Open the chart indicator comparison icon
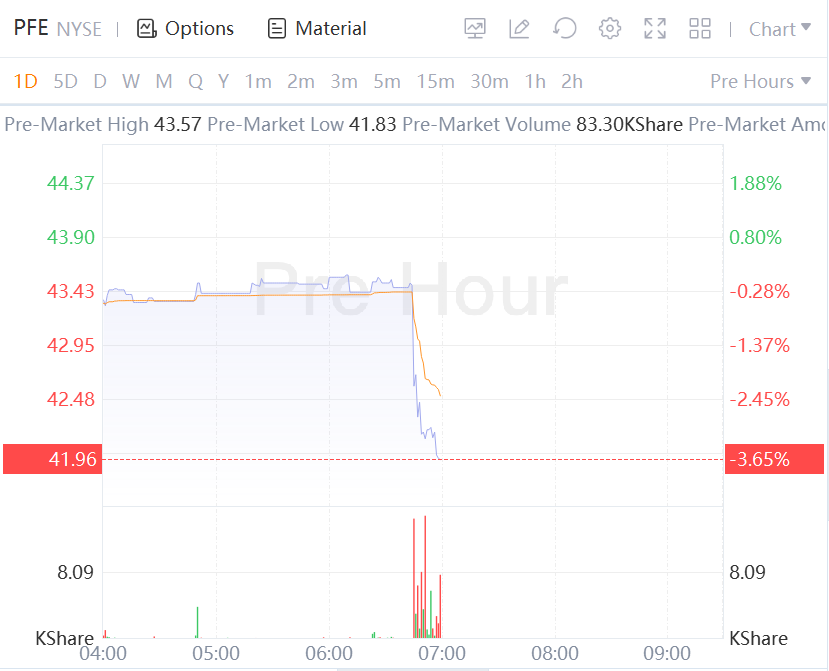 pyautogui.click(x=475, y=29)
